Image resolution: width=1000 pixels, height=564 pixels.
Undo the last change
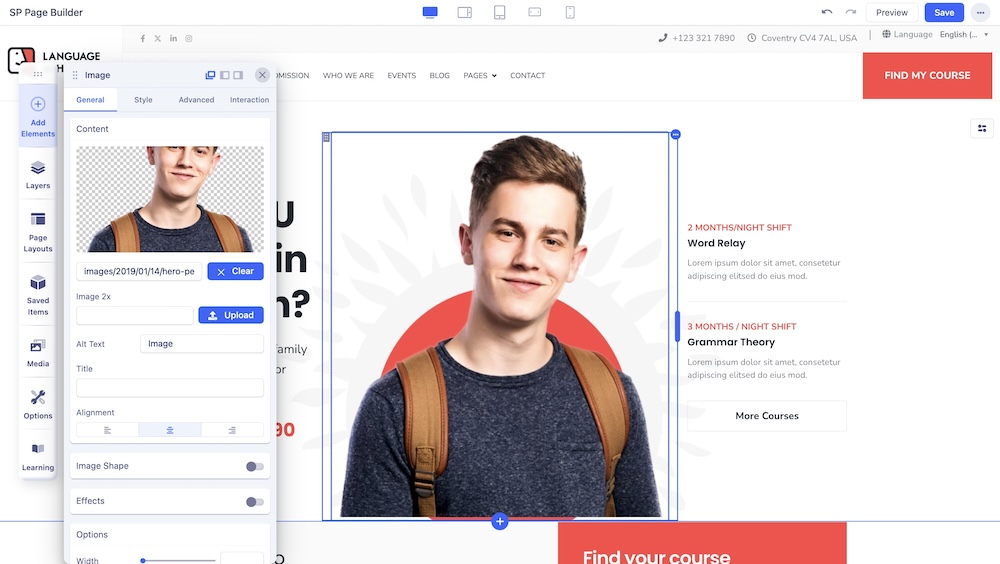[x=827, y=12]
